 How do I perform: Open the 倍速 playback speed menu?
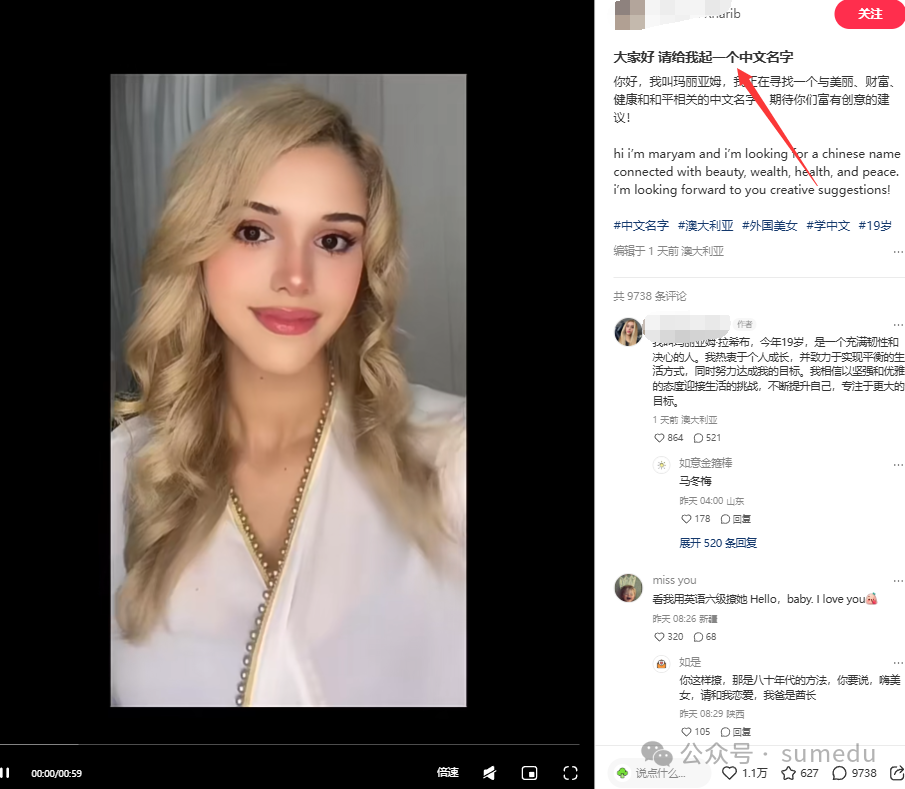click(x=447, y=773)
